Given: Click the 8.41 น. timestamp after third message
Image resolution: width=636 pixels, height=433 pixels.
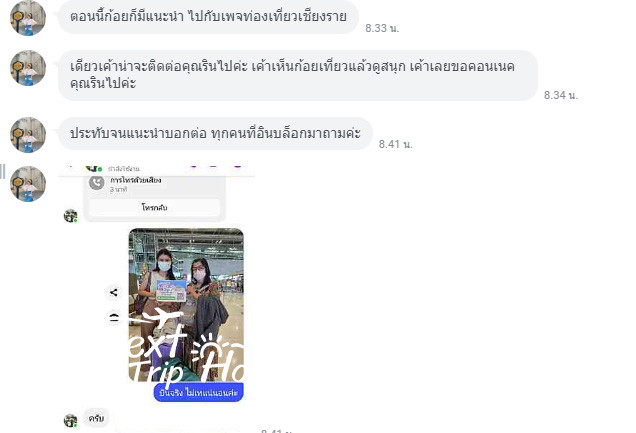Looking at the screenshot, I should point(395,144).
